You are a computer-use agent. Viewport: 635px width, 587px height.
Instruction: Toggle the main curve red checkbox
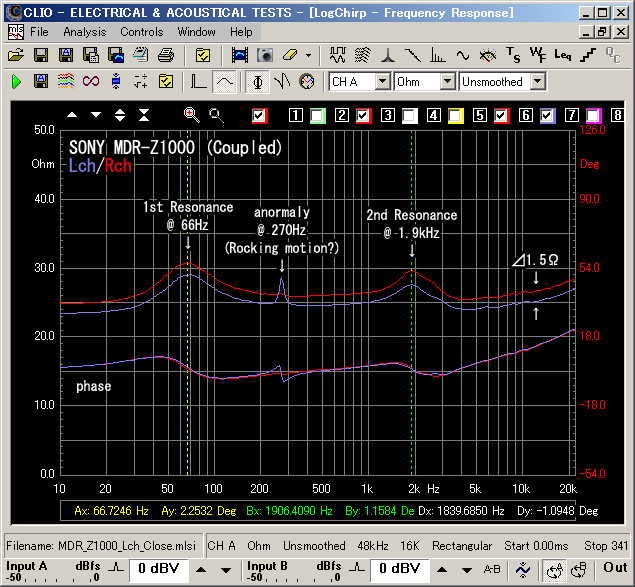click(x=259, y=116)
